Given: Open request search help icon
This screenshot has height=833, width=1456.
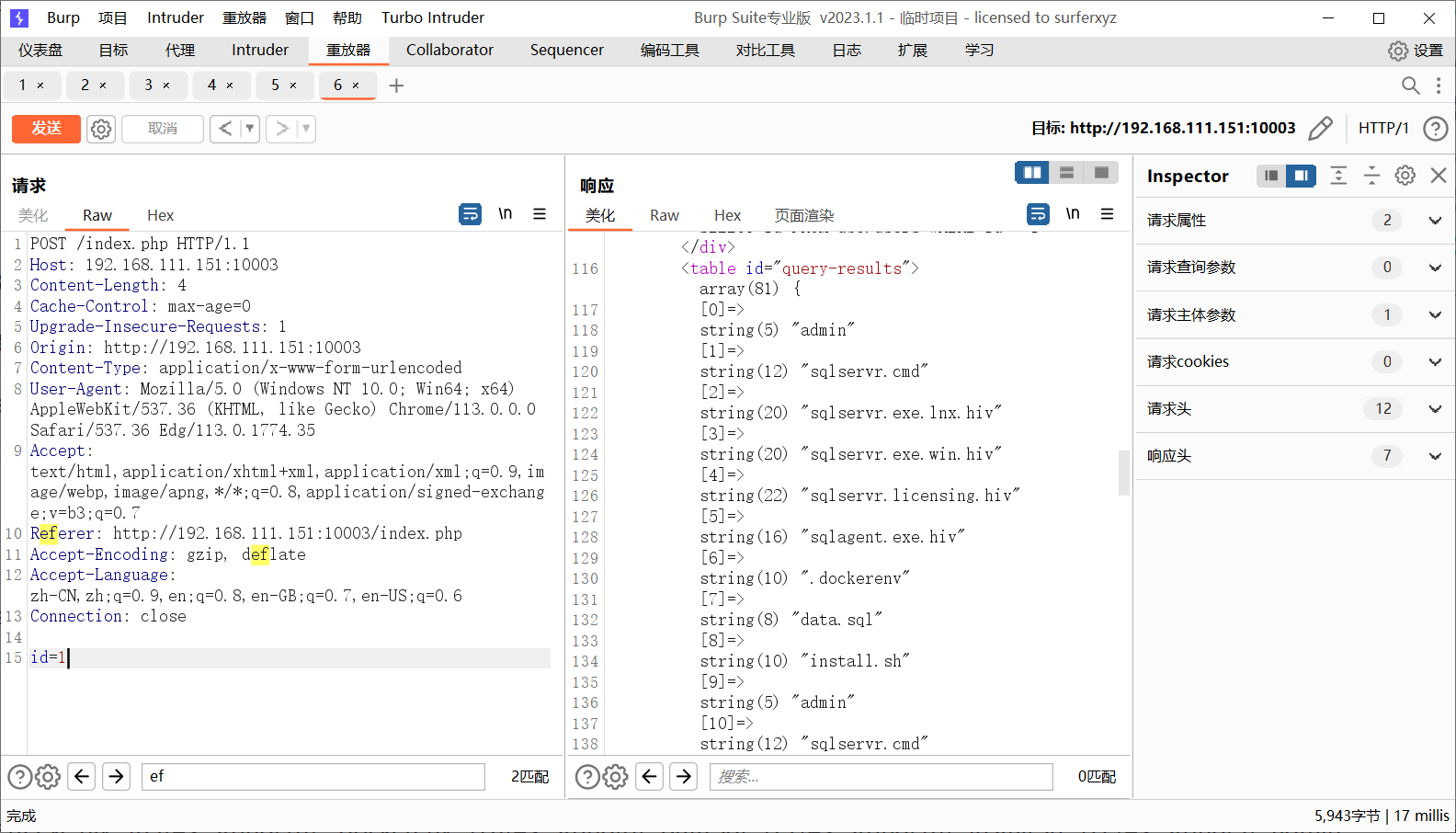Looking at the screenshot, I should 20,777.
